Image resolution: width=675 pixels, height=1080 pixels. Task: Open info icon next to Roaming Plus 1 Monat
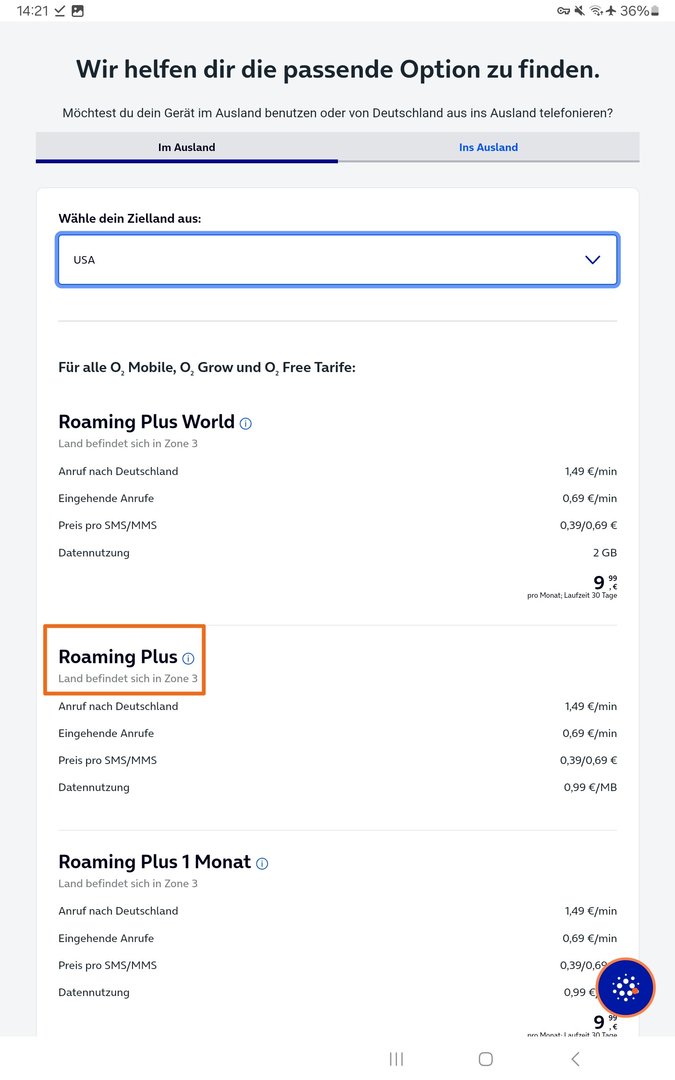click(262, 863)
